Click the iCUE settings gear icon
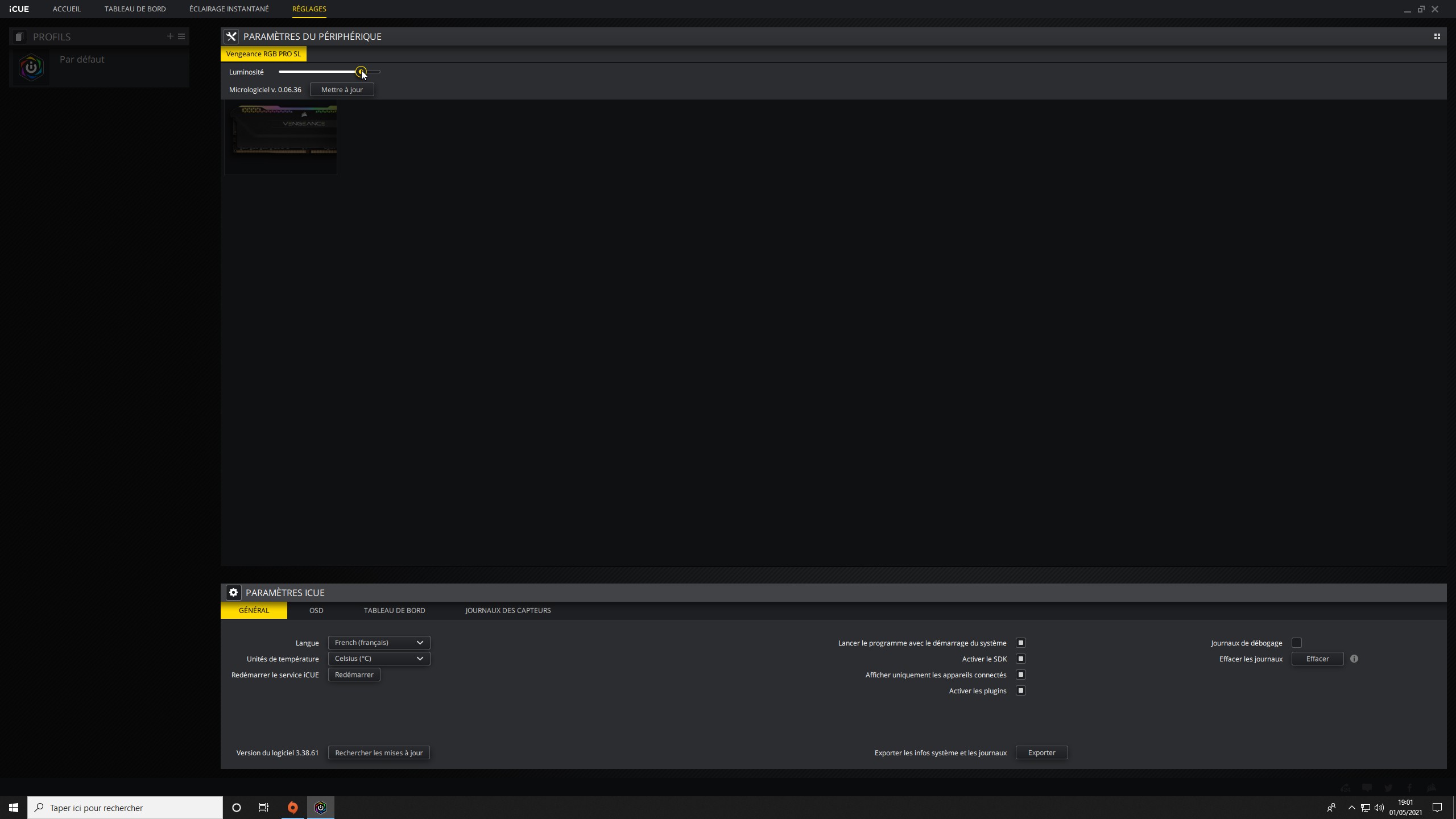Image resolution: width=1456 pixels, height=819 pixels. (x=233, y=593)
